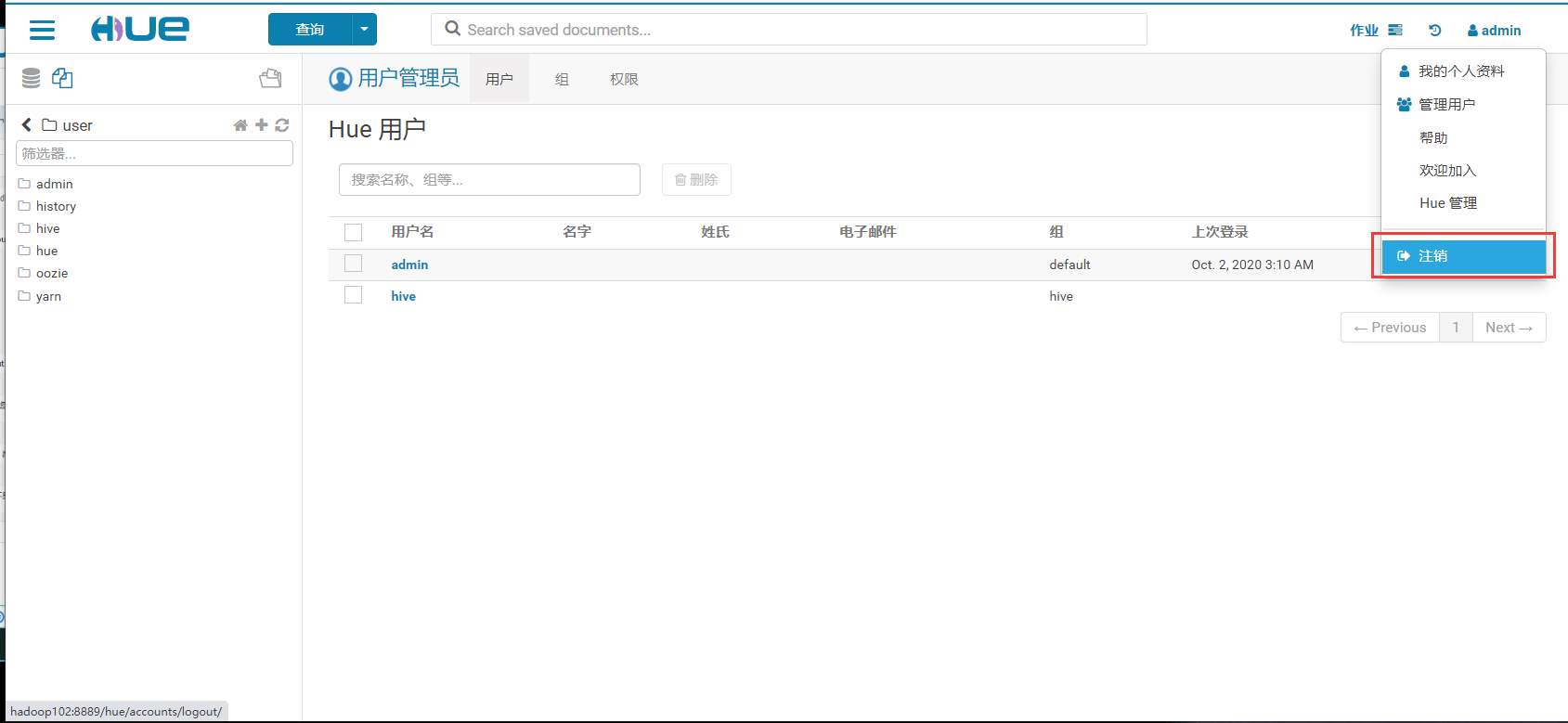Switch to the Permissions tab
The image size is (1568, 723).
click(624, 79)
